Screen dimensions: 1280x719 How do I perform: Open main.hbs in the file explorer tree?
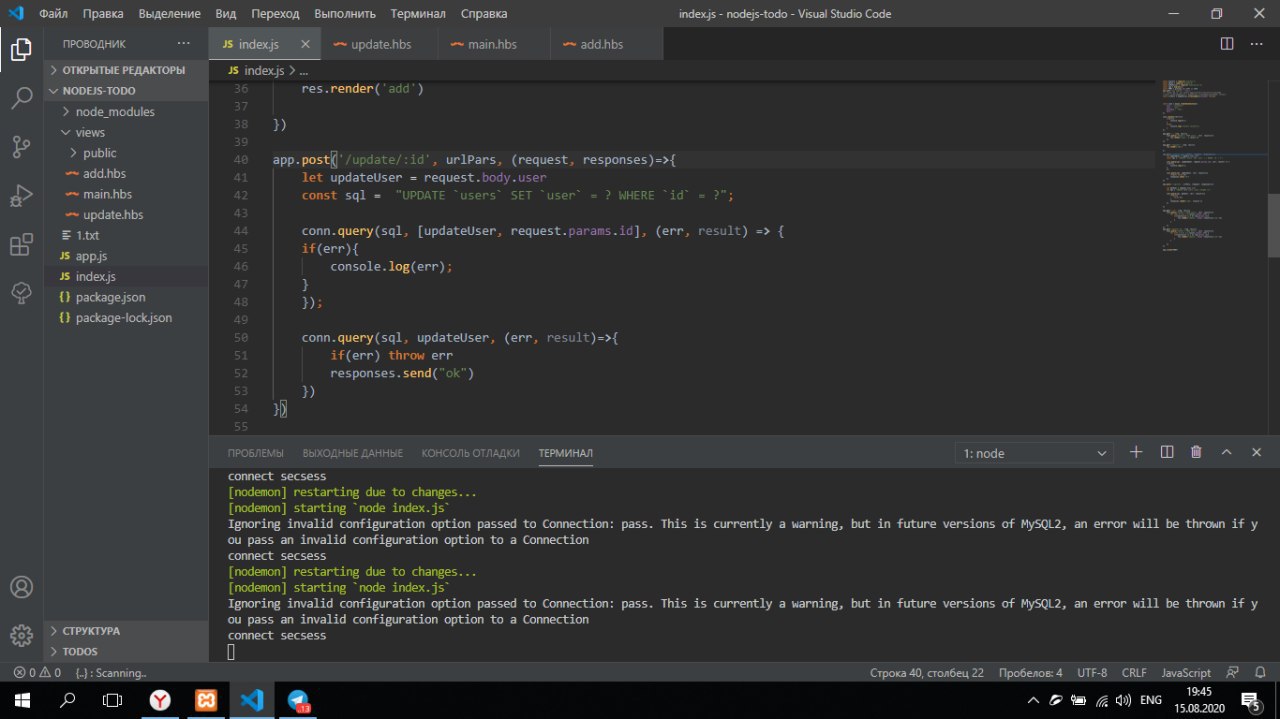[127, 194]
